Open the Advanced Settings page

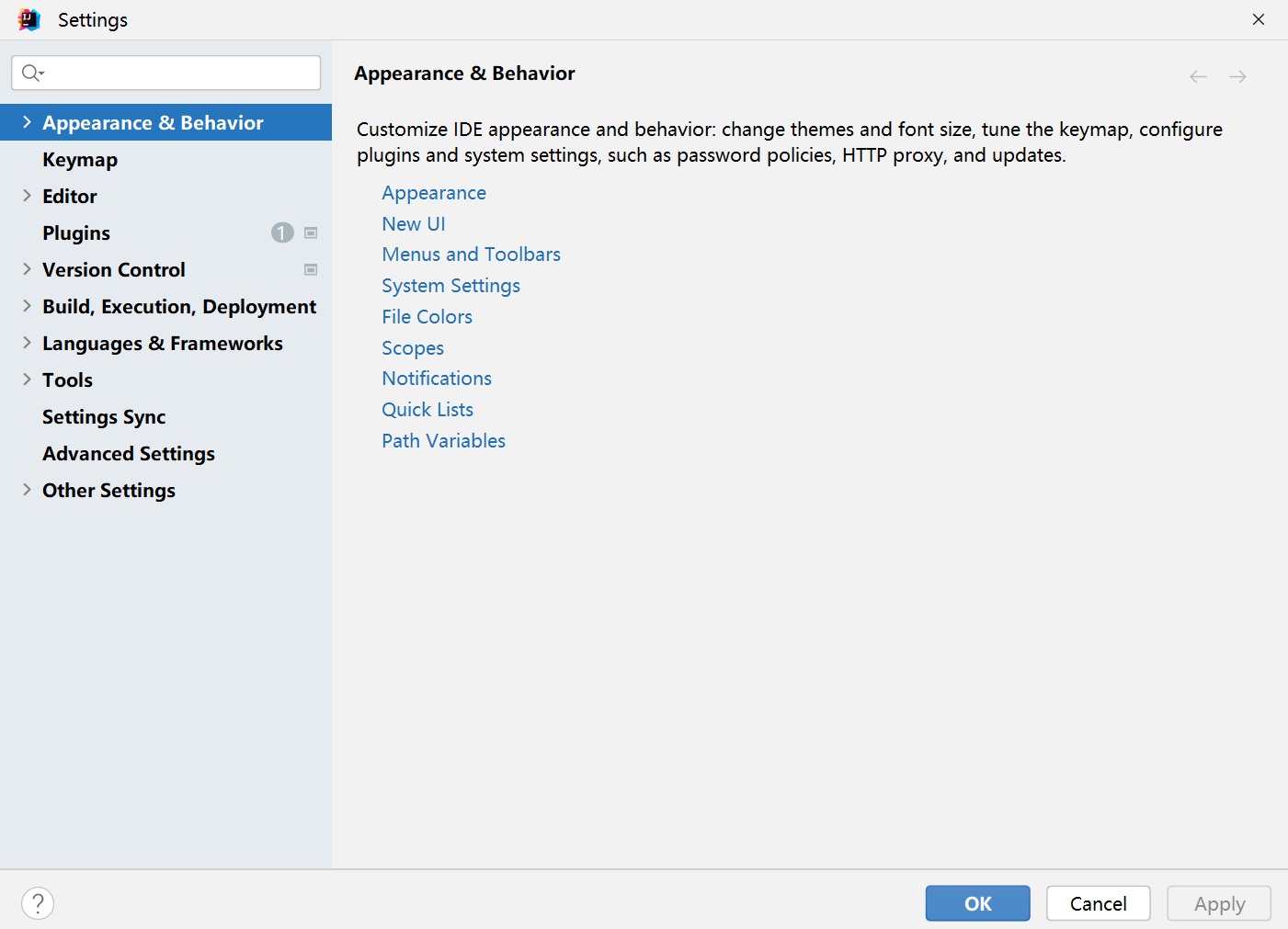click(129, 454)
